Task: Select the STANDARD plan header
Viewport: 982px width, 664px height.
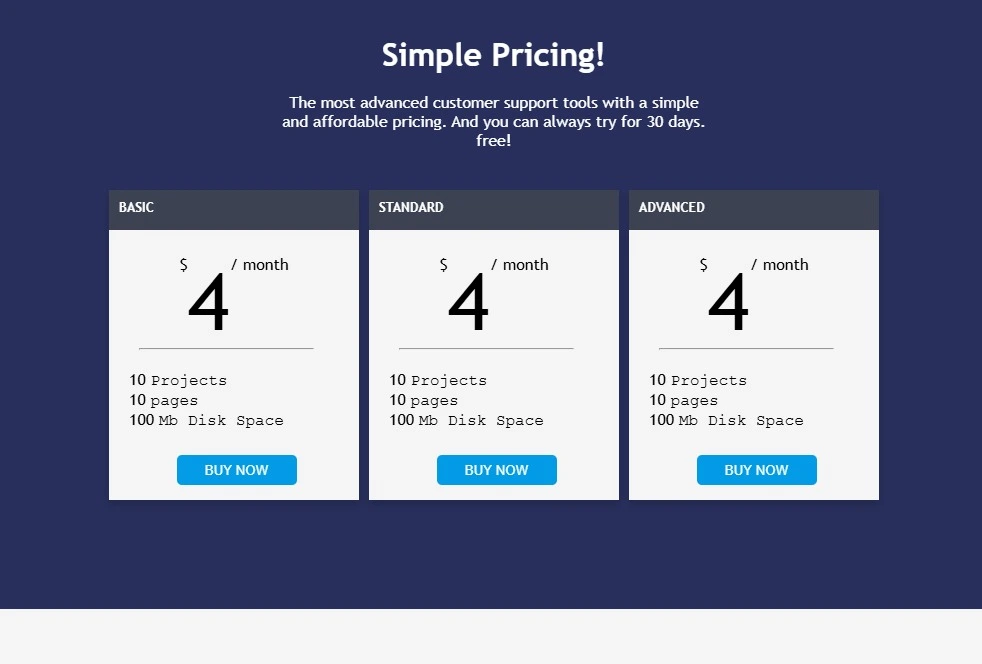Action: pyautogui.click(x=411, y=208)
